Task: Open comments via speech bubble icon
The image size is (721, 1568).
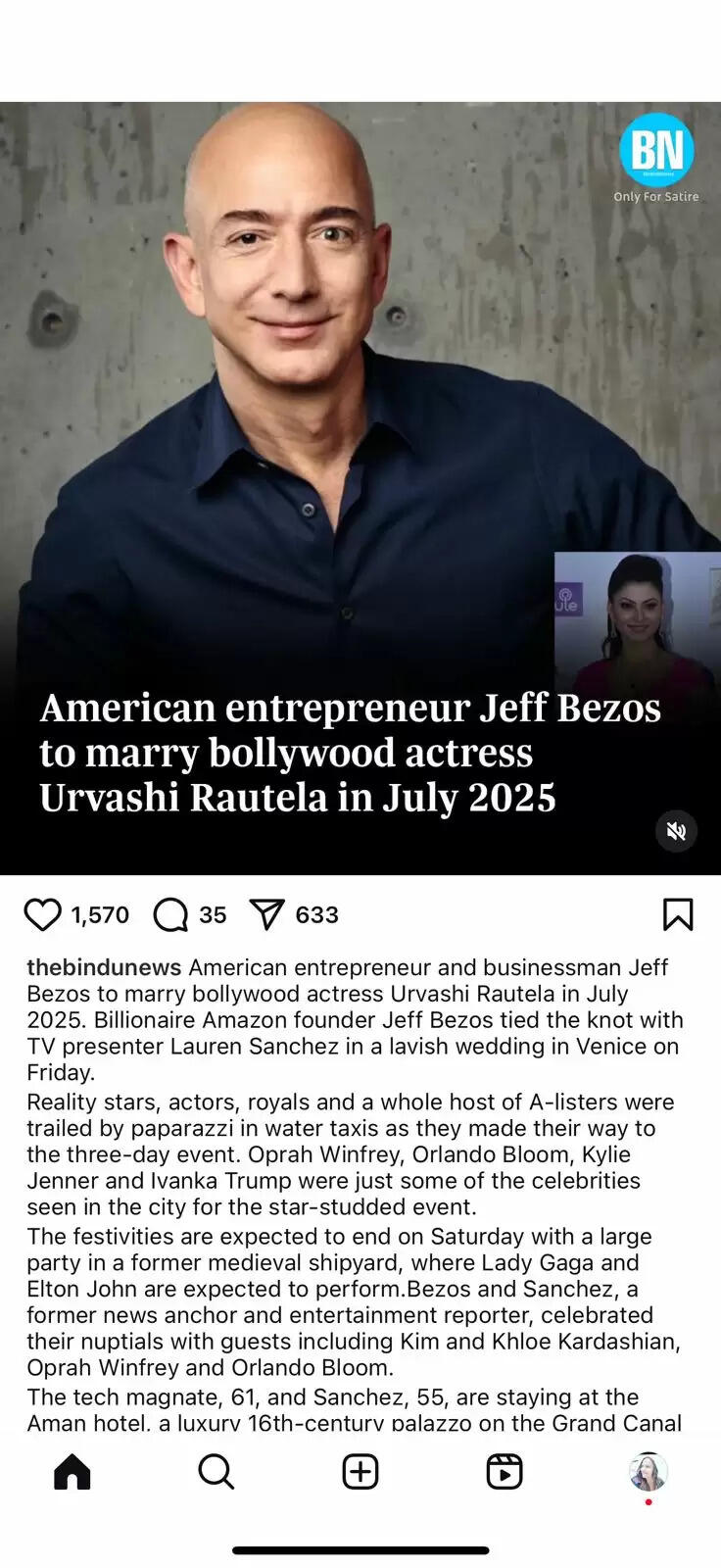Action: click(170, 914)
